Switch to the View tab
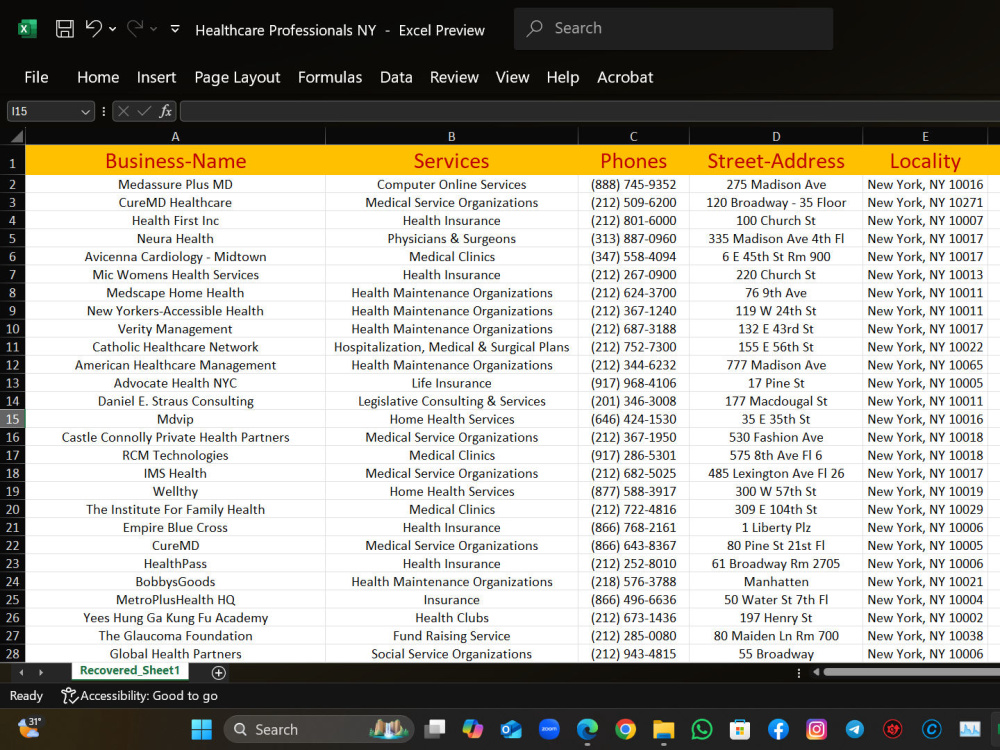Screen dimensions: 1000x750 (513, 77)
